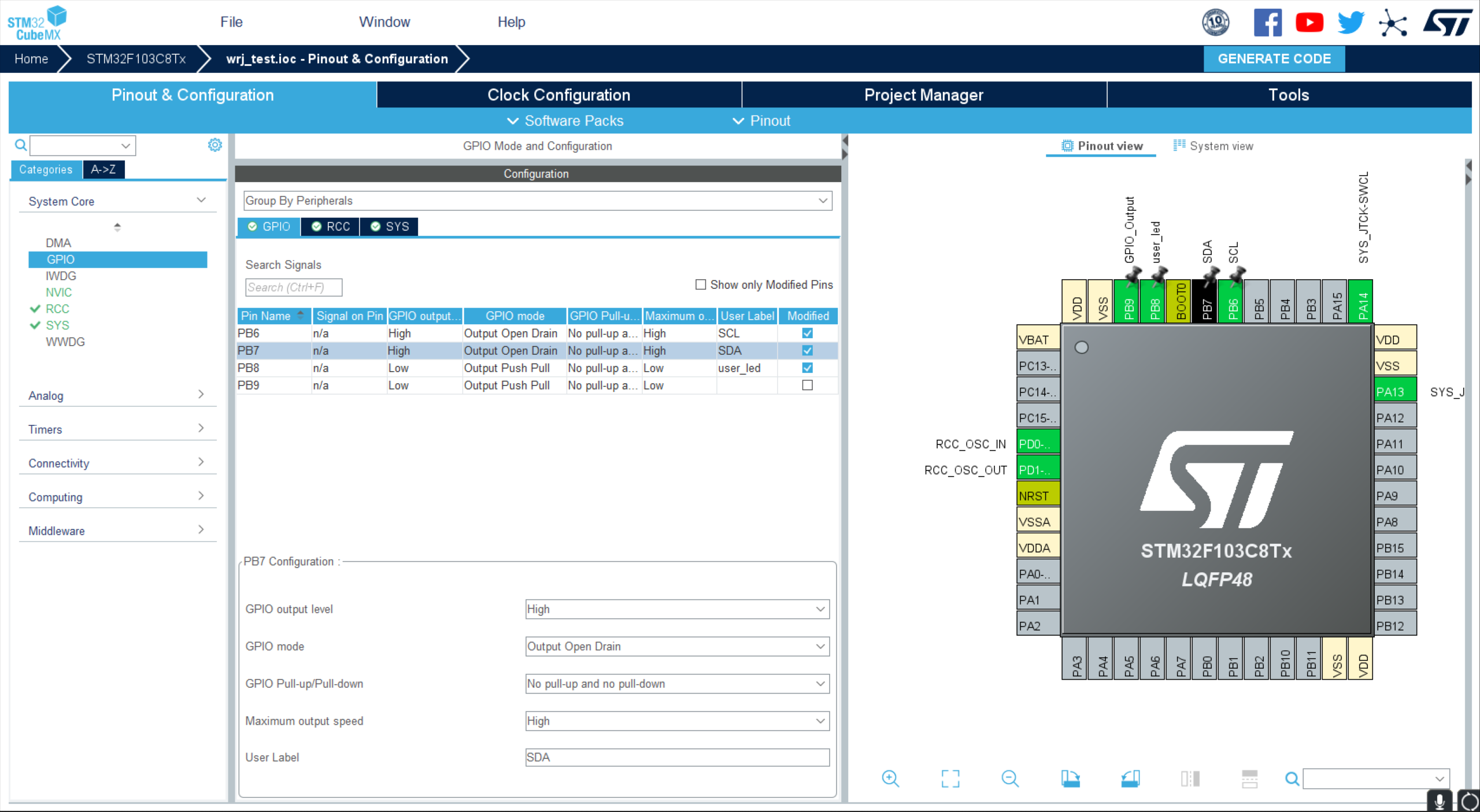The width and height of the screenshot is (1480, 812).
Task: Zoom in on the chip pinout
Action: (x=890, y=778)
